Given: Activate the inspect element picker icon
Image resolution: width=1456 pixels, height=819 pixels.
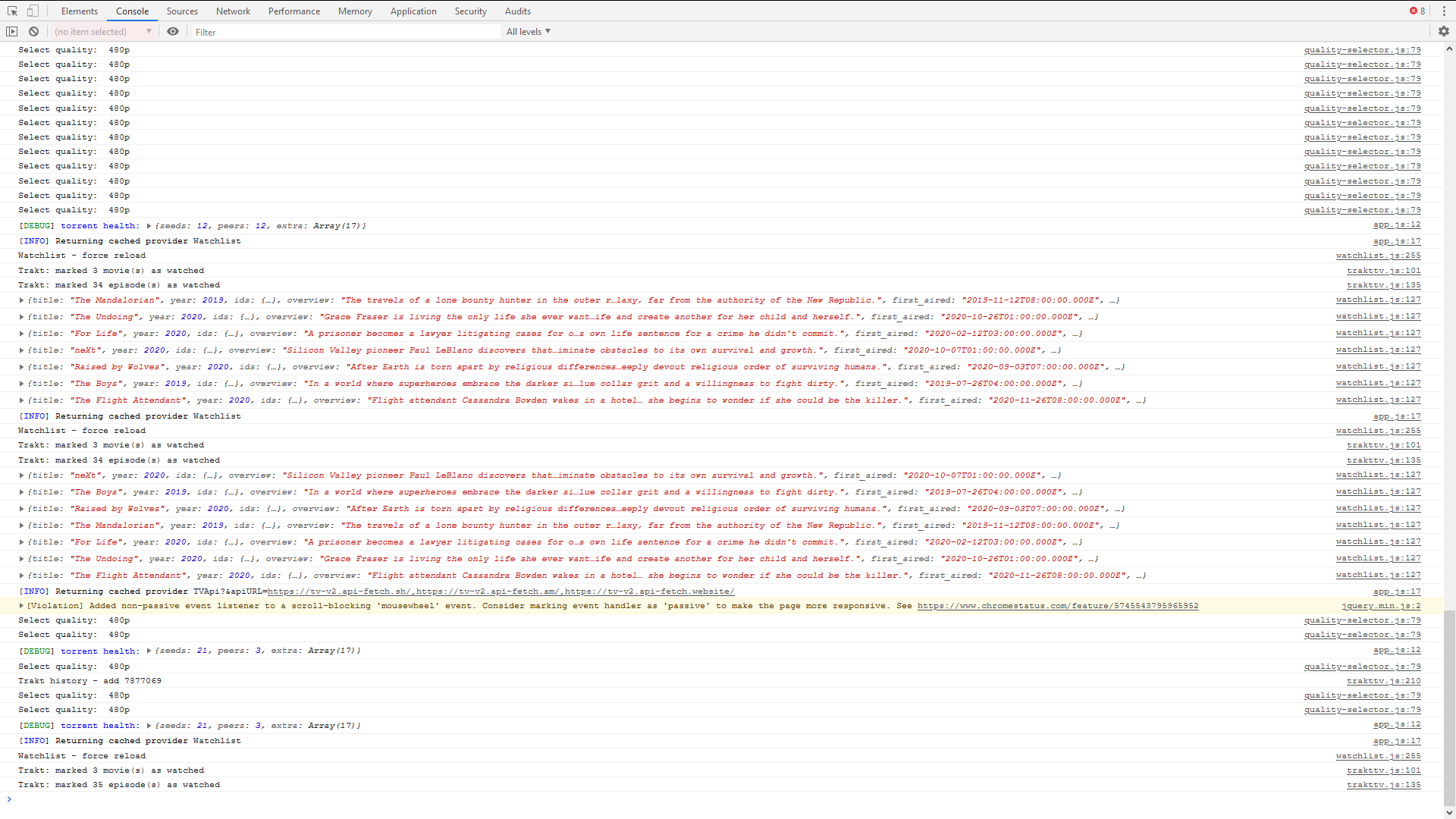Looking at the screenshot, I should click(x=12, y=11).
